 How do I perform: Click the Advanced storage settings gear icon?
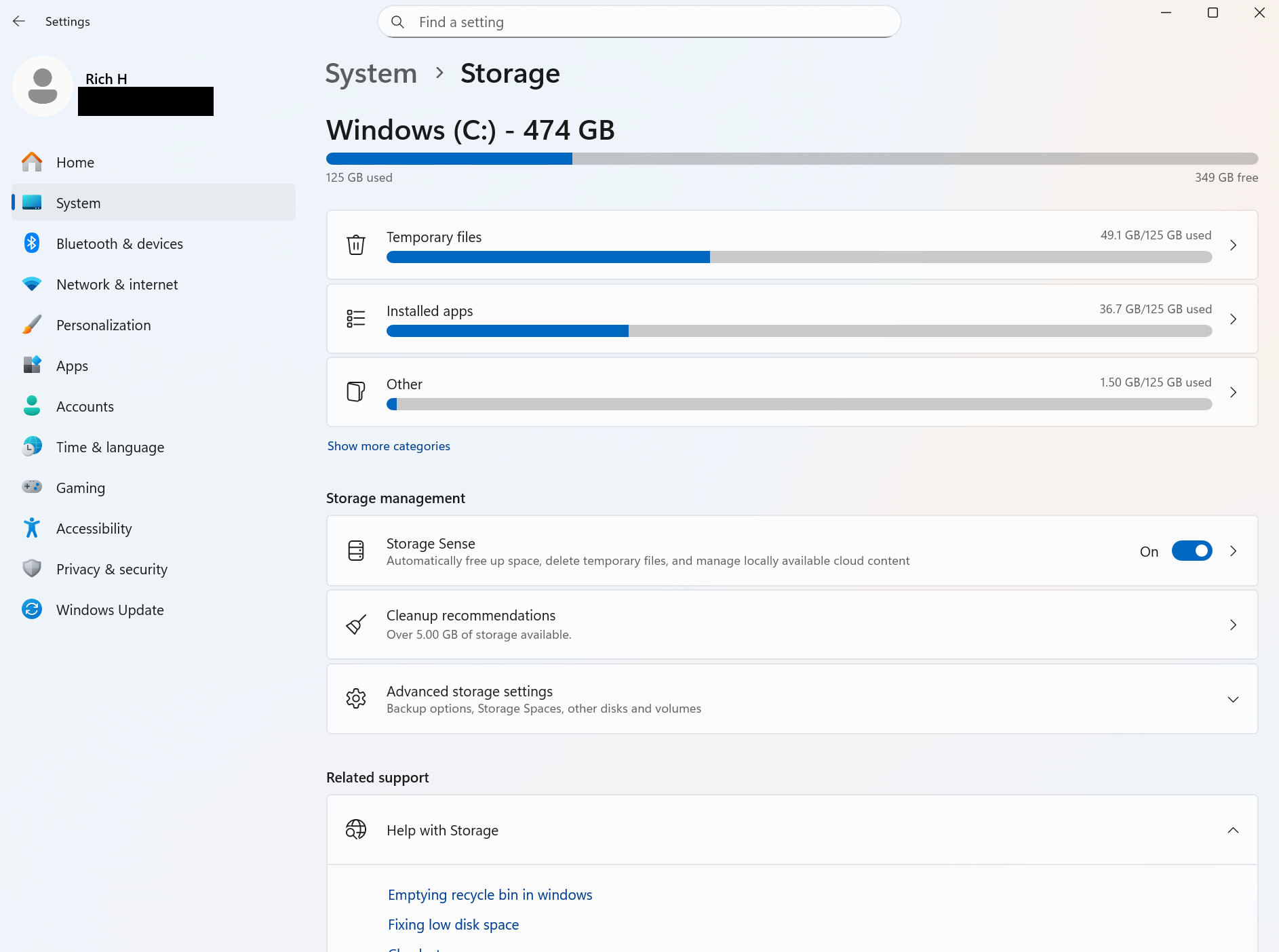pyautogui.click(x=356, y=698)
